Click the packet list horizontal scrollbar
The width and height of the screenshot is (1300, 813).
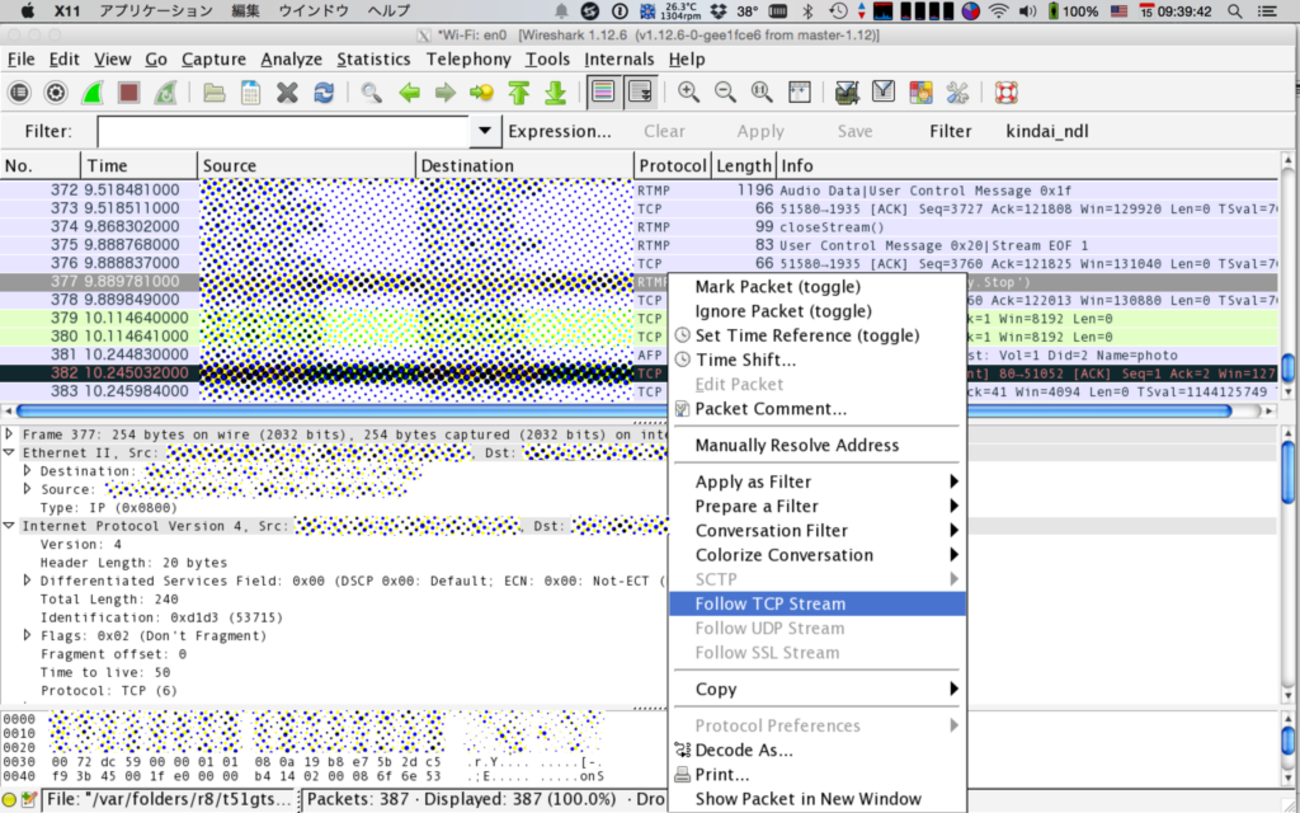click(624, 410)
